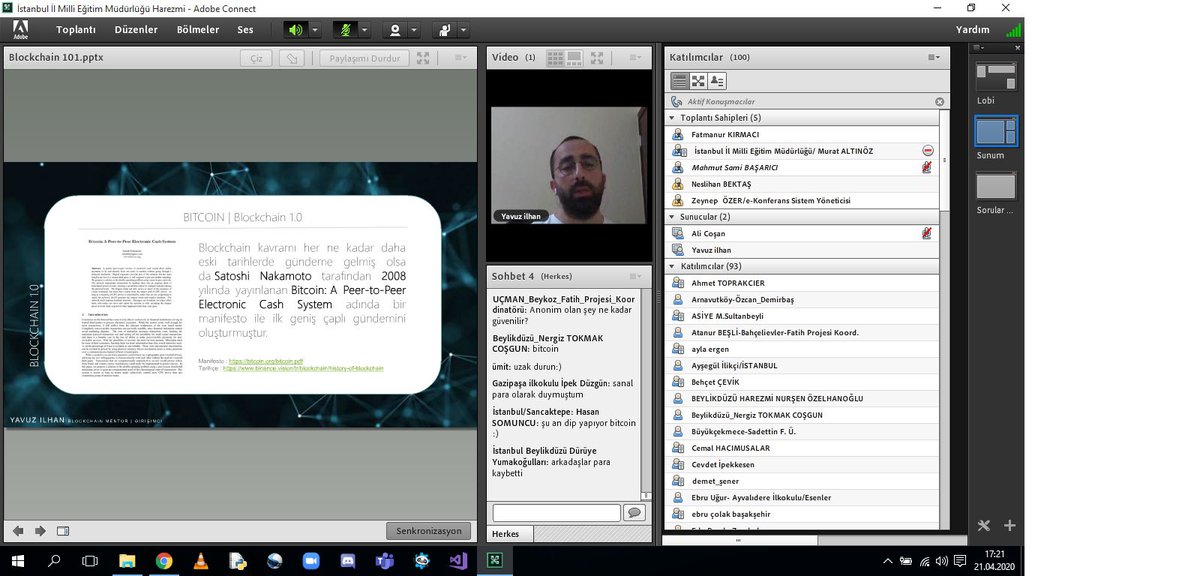
Task: Click the raise hand status icon
Action: 445,30
